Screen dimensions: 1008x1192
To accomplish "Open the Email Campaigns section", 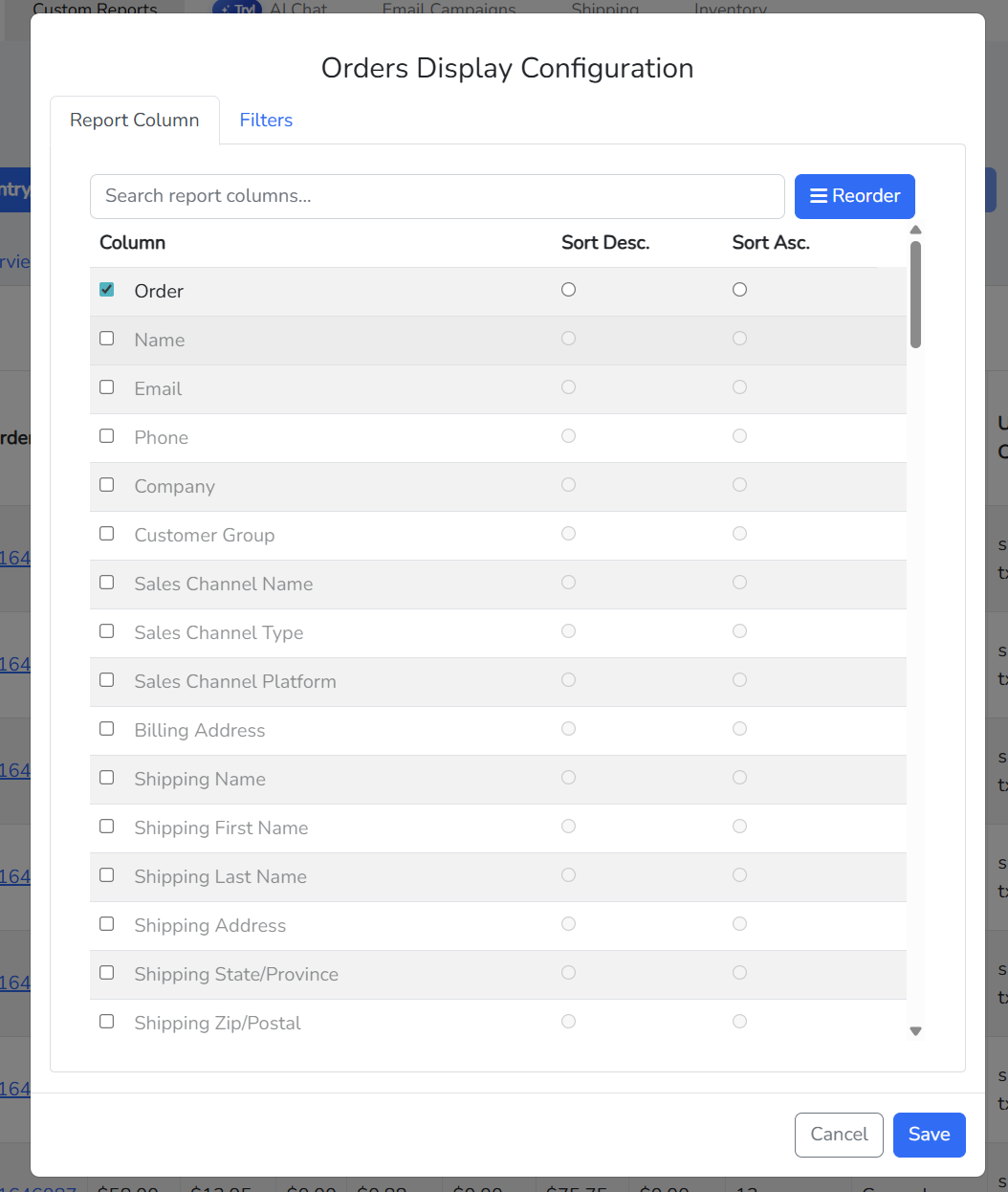I will (449, 9).
